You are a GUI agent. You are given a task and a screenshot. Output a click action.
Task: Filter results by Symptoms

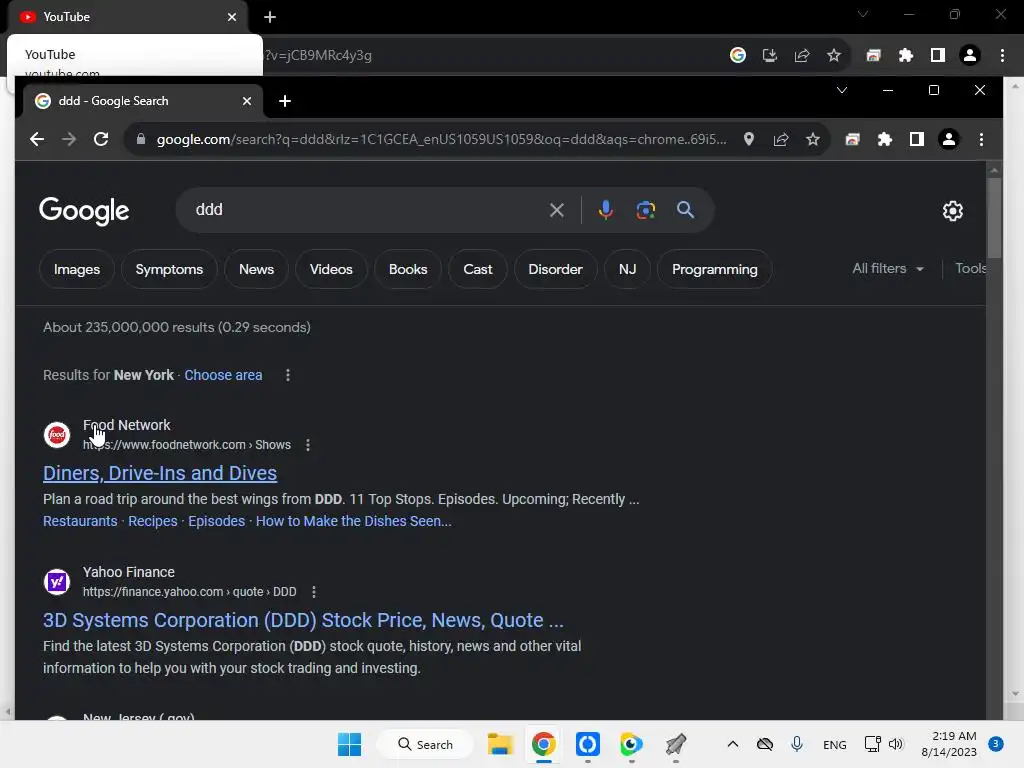click(x=169, y=269)
